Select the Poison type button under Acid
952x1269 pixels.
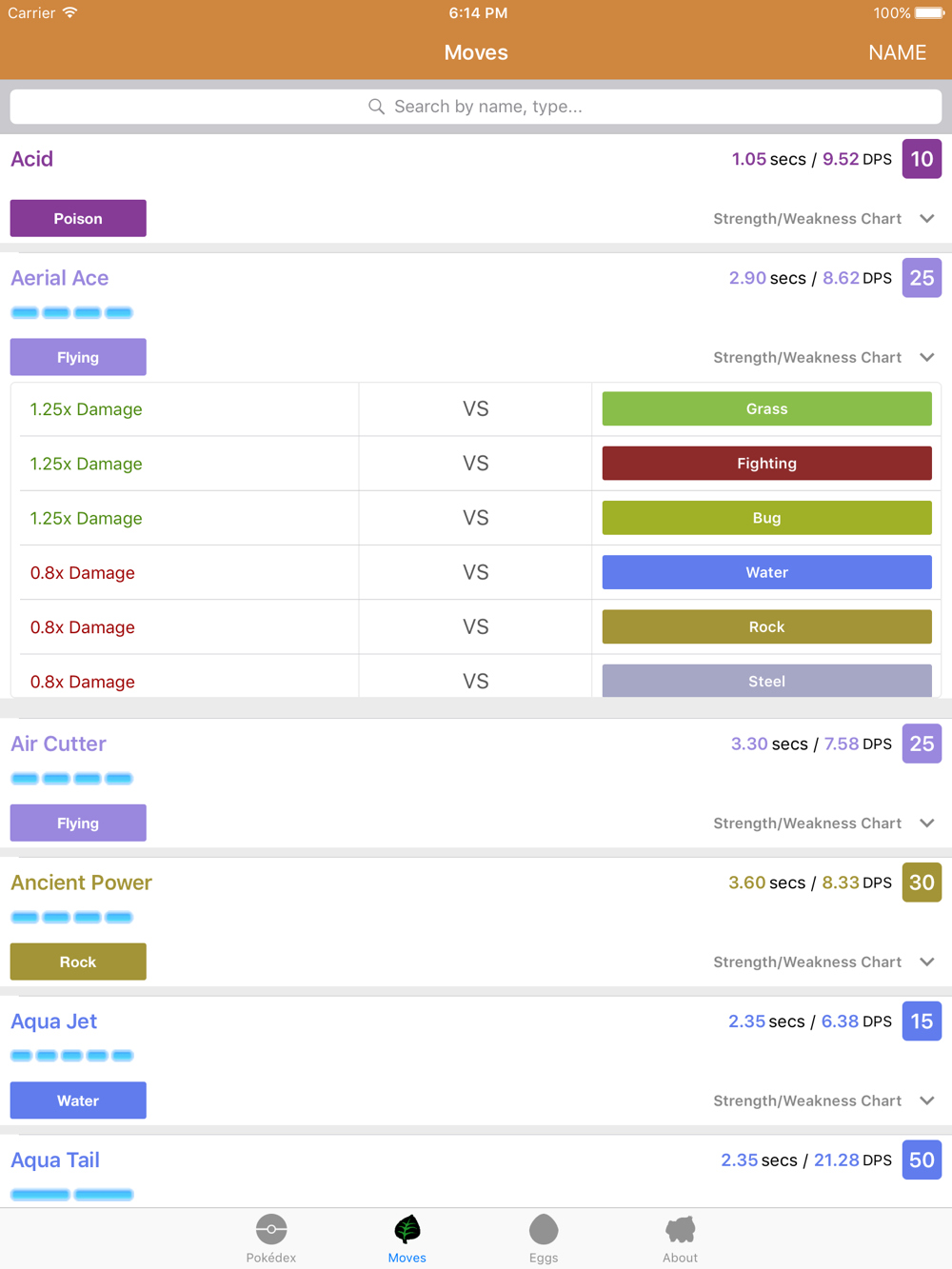tap(78, 218)
